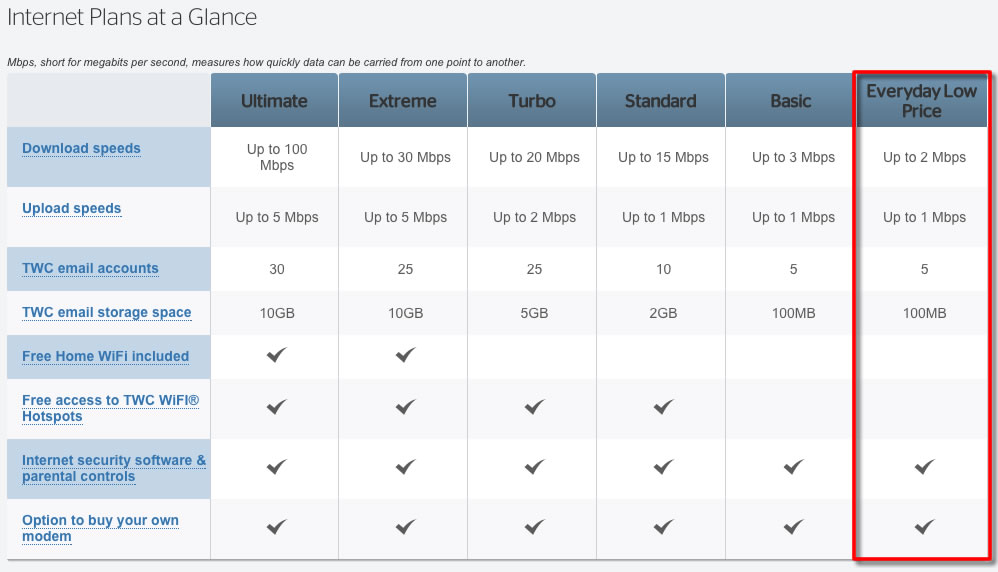Image resolution: width=998 pixels, height=572 pixels.
Task: Click the TWC email accounts link
Action: tap(90, 269)
